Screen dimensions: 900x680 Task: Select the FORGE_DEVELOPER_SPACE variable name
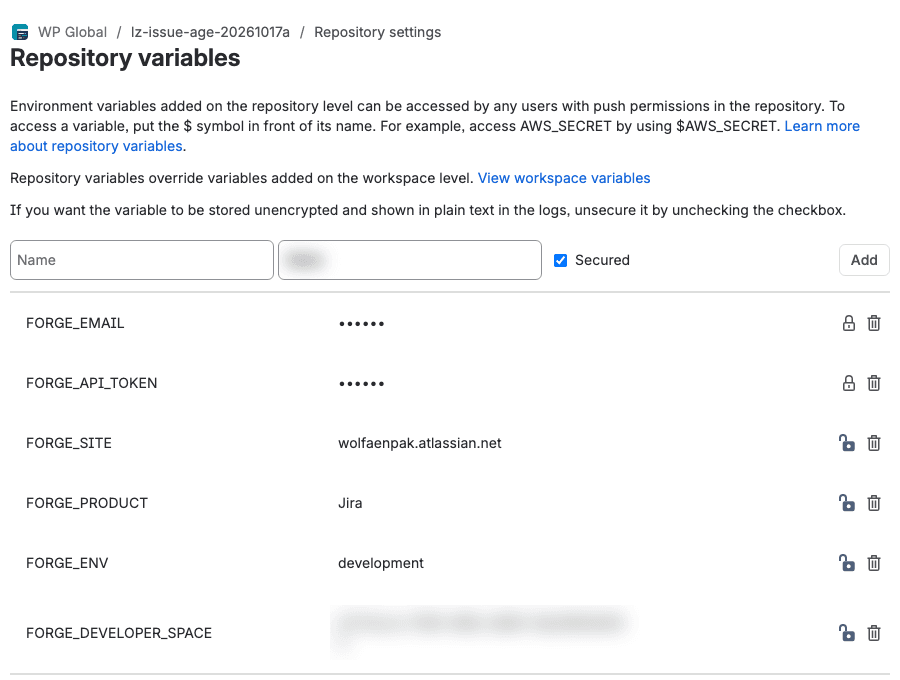coord(119,633)
